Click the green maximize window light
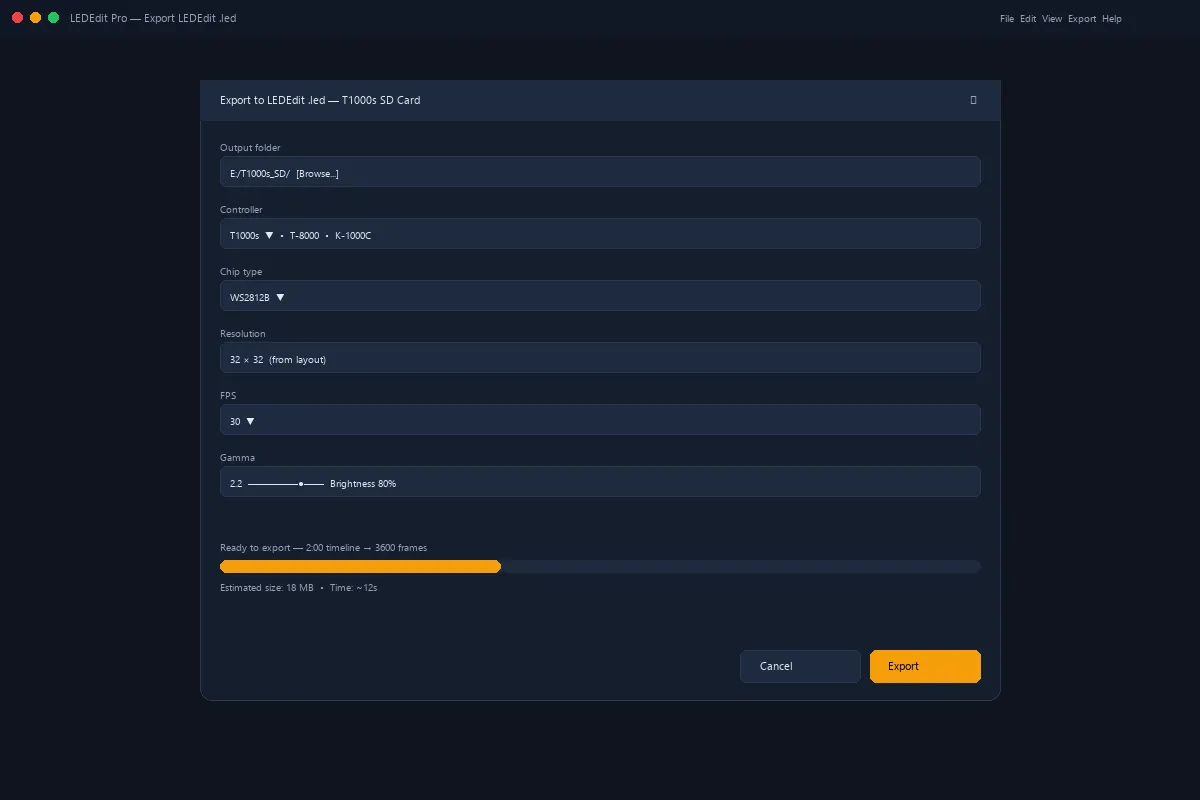The height and width of the screenshot is (800, 1200). point(54,18)
